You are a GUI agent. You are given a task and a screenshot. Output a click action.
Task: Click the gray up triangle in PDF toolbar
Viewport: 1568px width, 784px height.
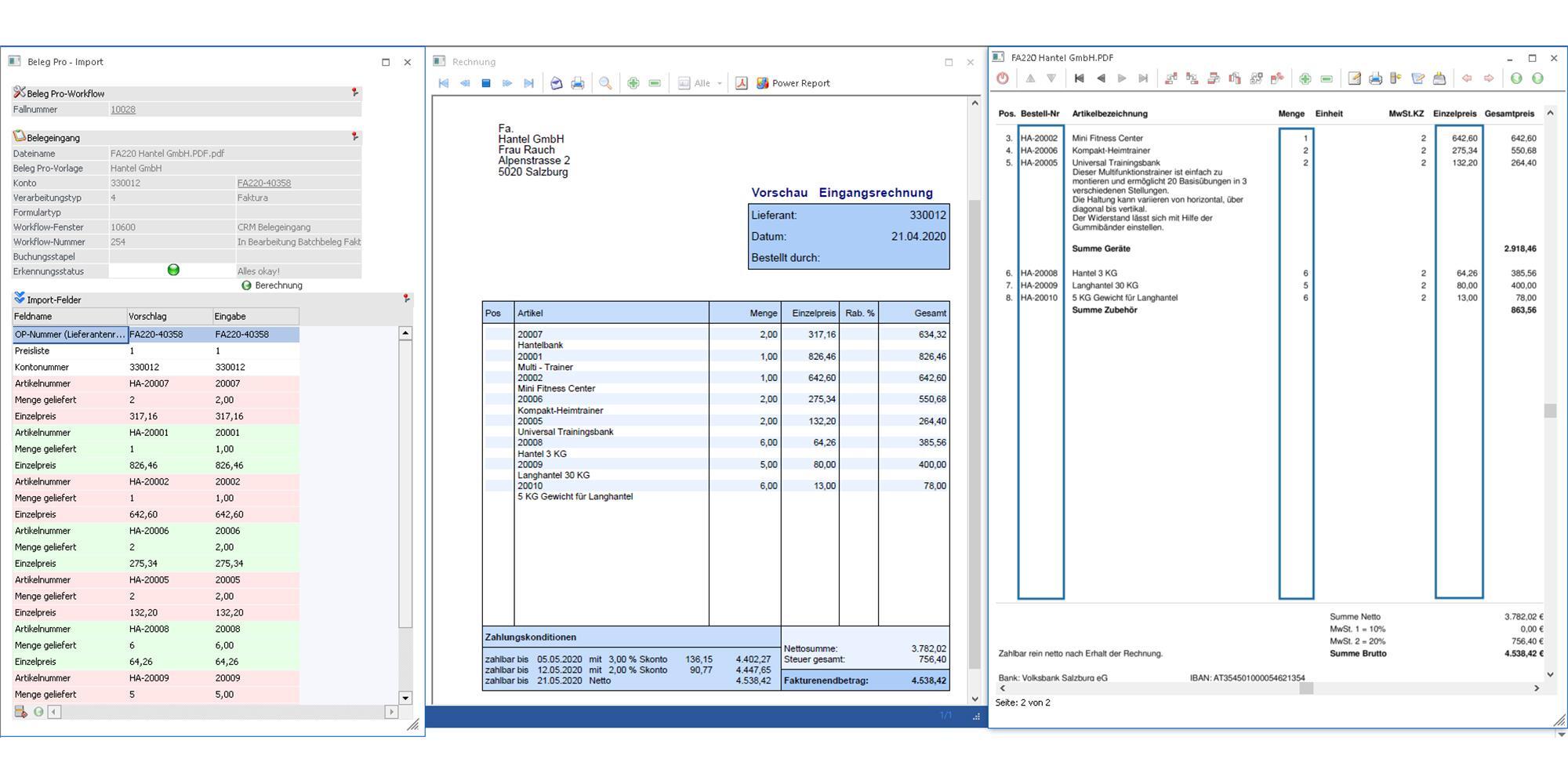(x=1030, y=78)
